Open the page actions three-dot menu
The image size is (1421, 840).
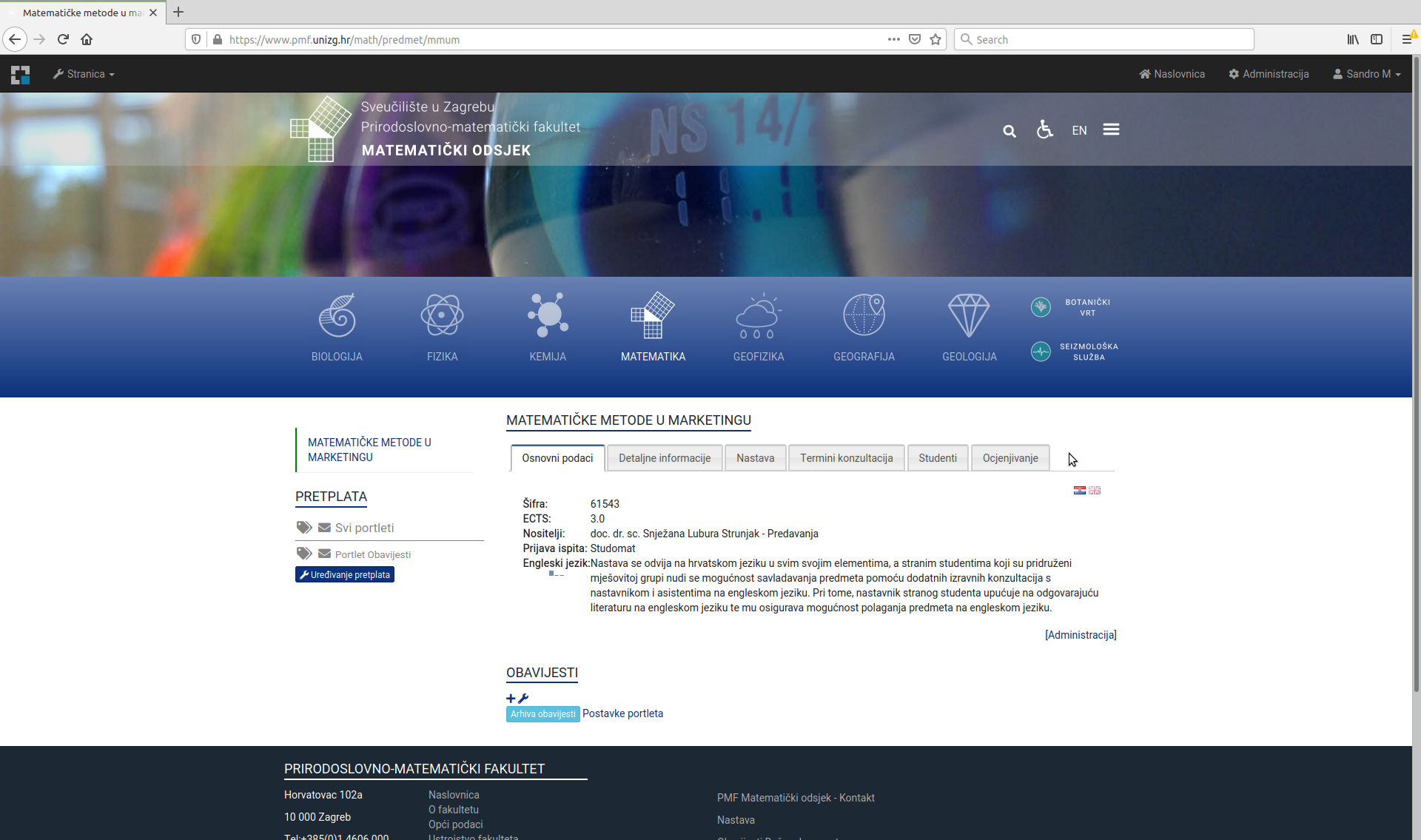coord(894,39)
